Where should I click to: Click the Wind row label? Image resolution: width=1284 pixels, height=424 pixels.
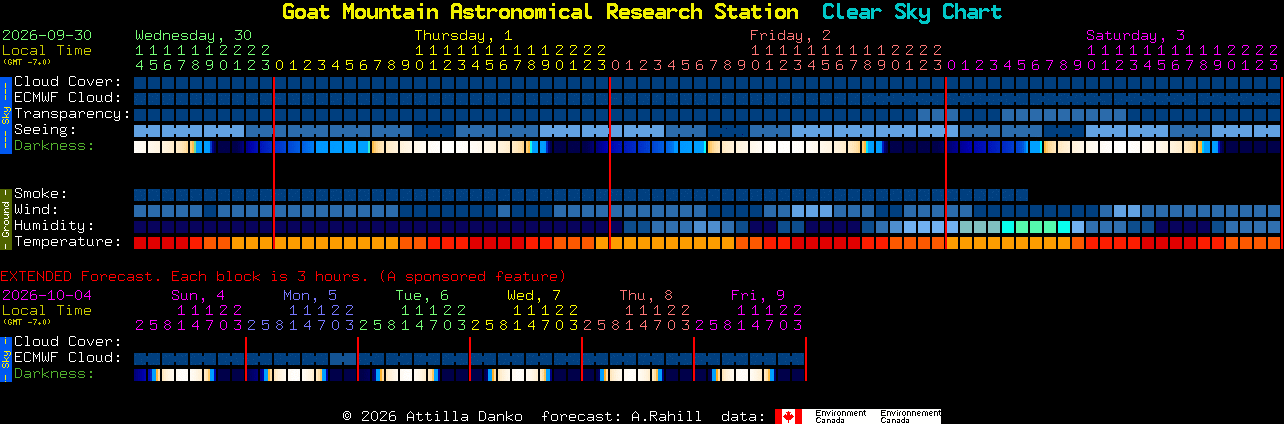pyautogui.click(x=36, y=210)
